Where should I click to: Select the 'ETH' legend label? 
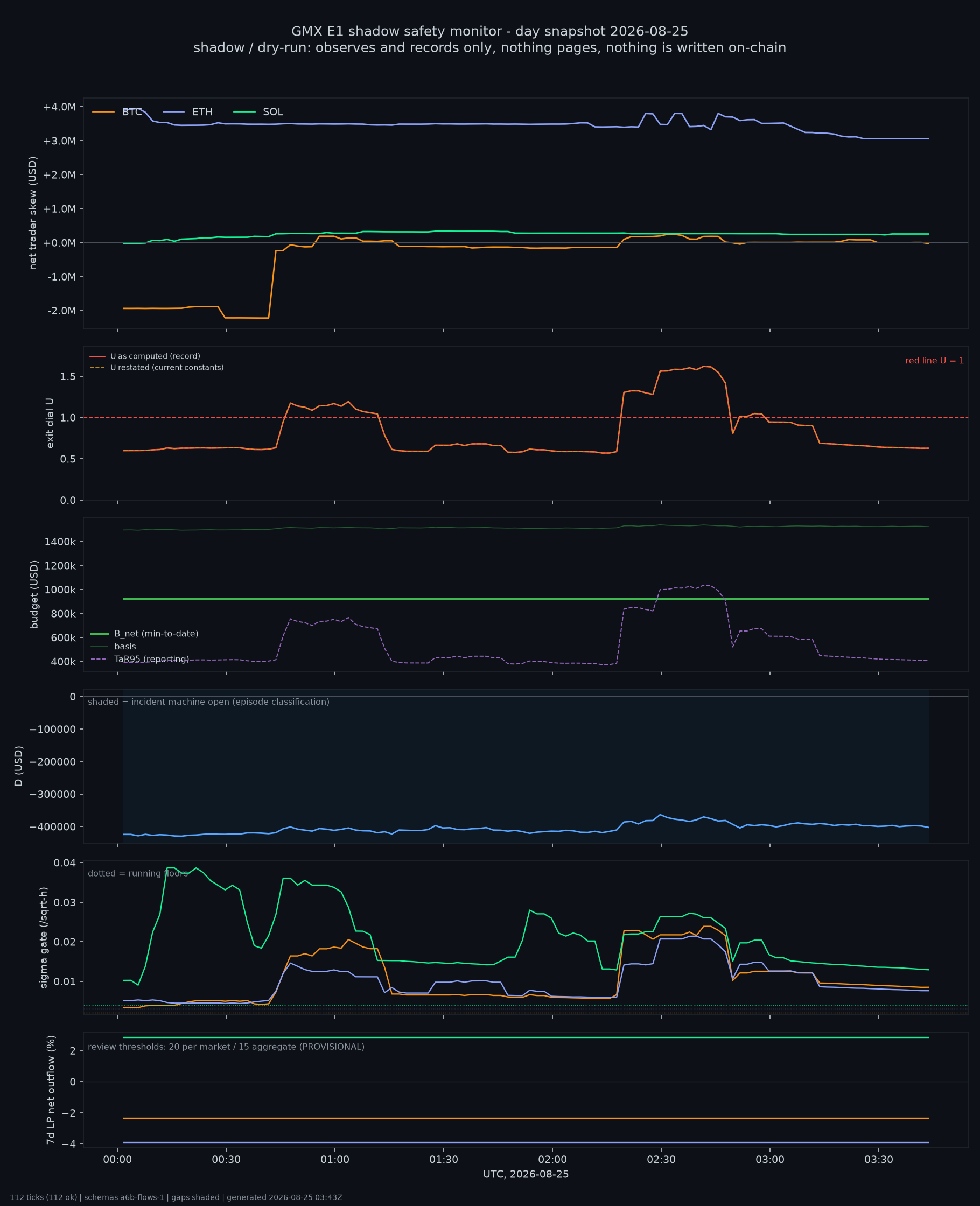[x=202, y=112]
